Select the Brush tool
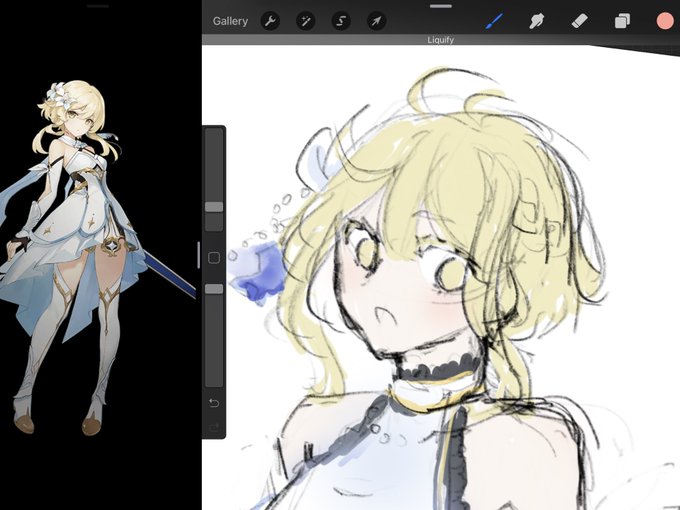680x510 pixels. (x=494, y=21)
